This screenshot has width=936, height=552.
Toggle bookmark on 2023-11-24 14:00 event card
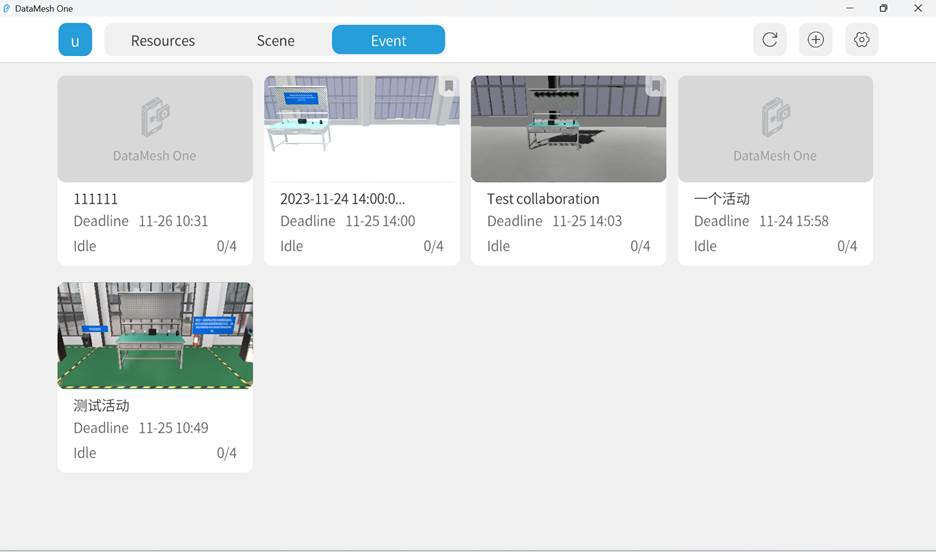[x=449, y=87]
